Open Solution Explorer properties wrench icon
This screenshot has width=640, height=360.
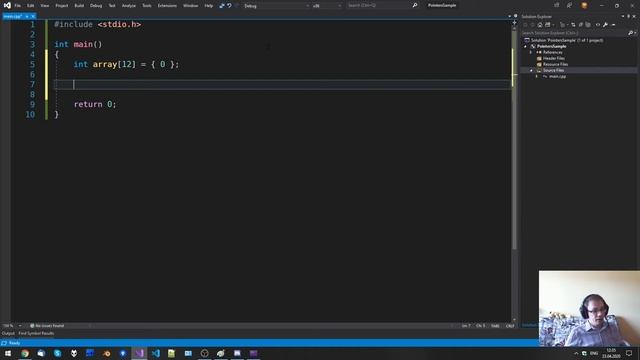click(x=605, y=25)
